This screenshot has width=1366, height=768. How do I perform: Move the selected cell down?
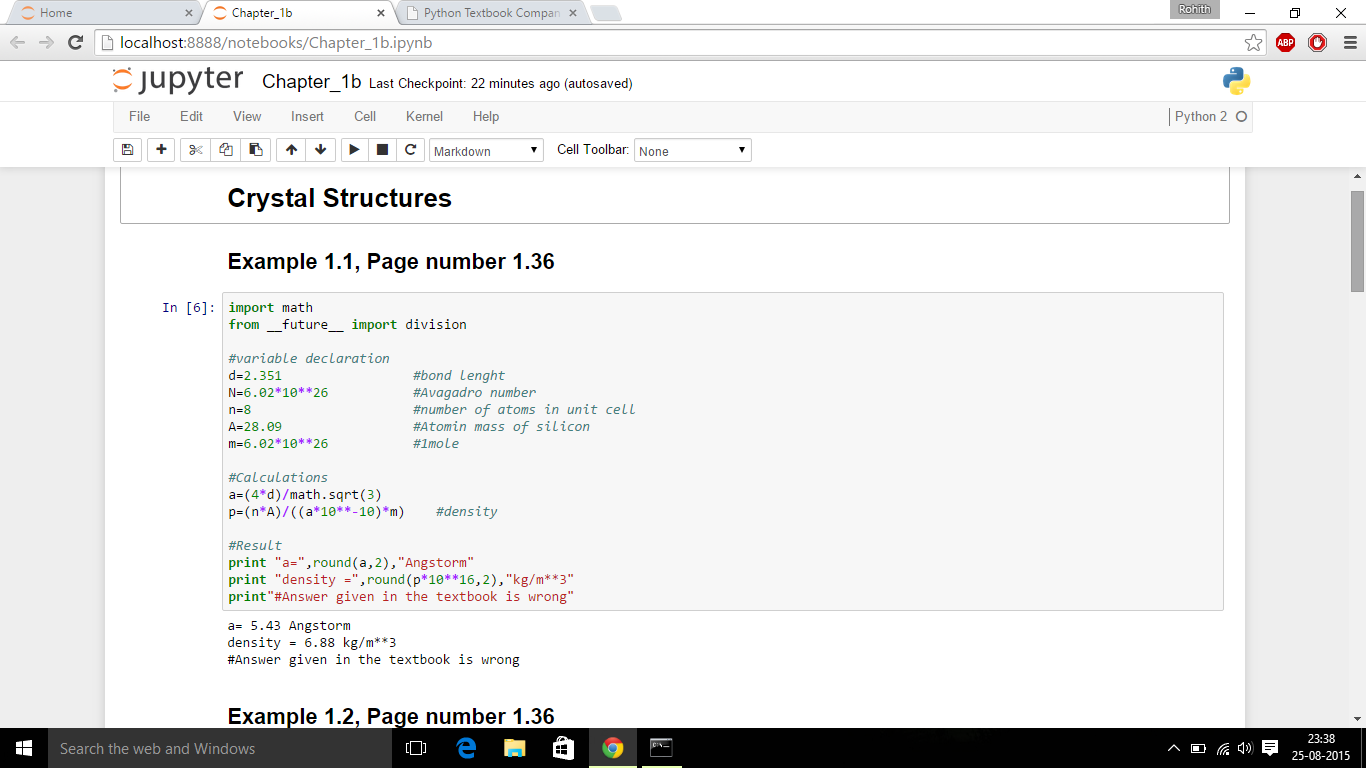[x=320, y=150]
